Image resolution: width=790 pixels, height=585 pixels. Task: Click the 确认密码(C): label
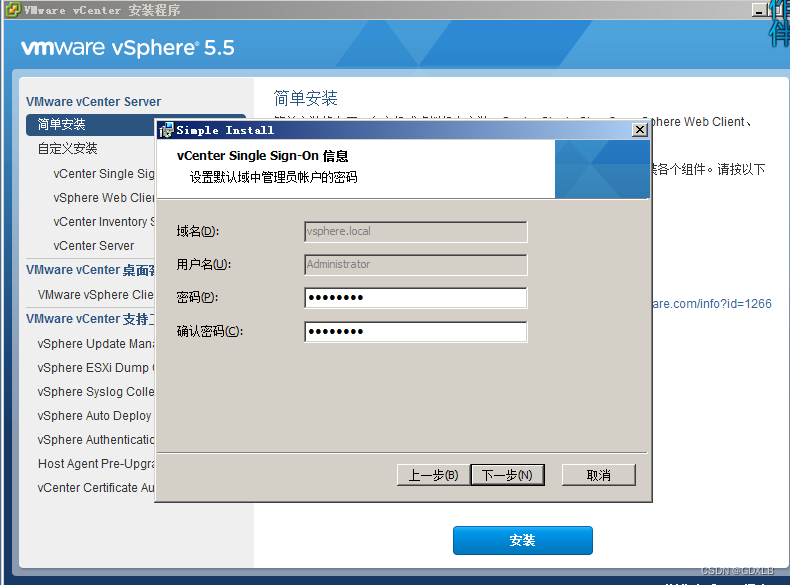210,332
